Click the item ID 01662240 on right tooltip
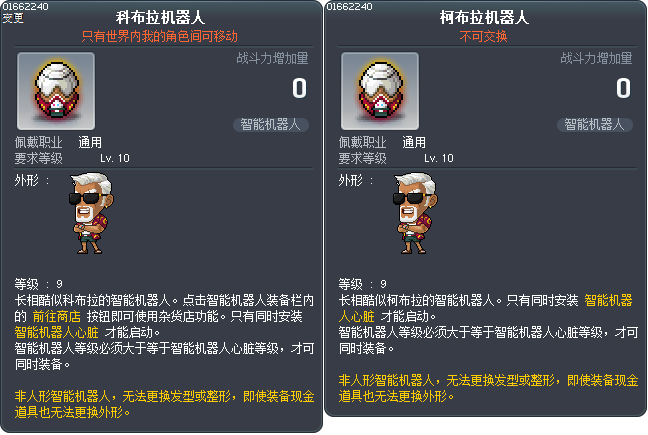Viewport: 648px width, 435px height. pos(350,6)
